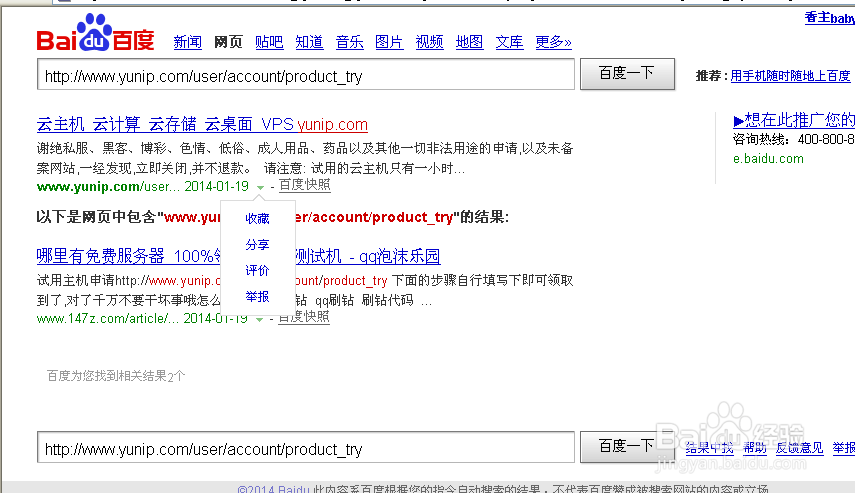
Task: Open the 帮助 help link
Action: point(755,448)
